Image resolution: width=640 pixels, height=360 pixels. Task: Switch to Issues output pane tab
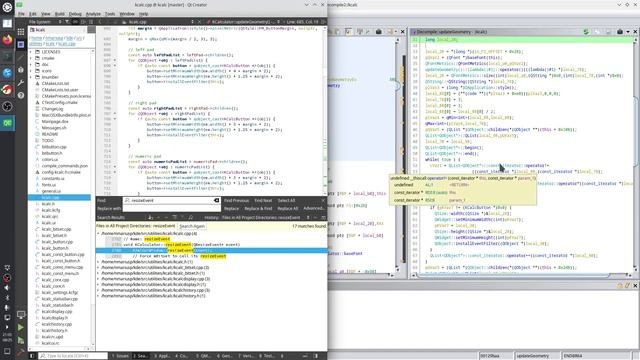tap(120, 356)
